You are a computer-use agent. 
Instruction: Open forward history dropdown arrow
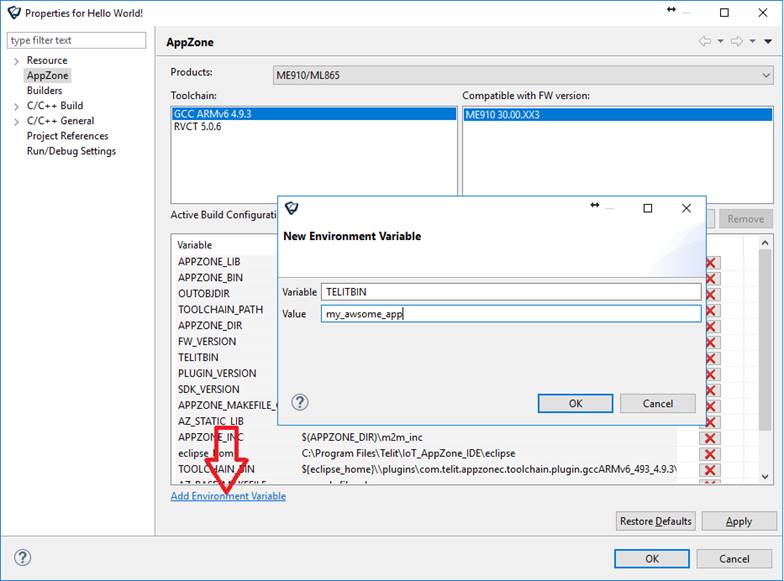coord(752,42)
